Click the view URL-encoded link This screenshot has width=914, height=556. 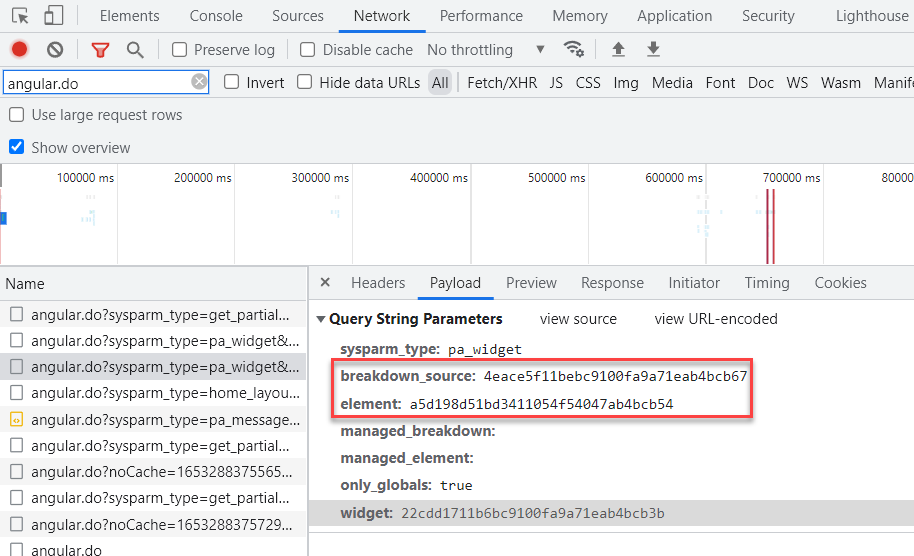(715, 319)
